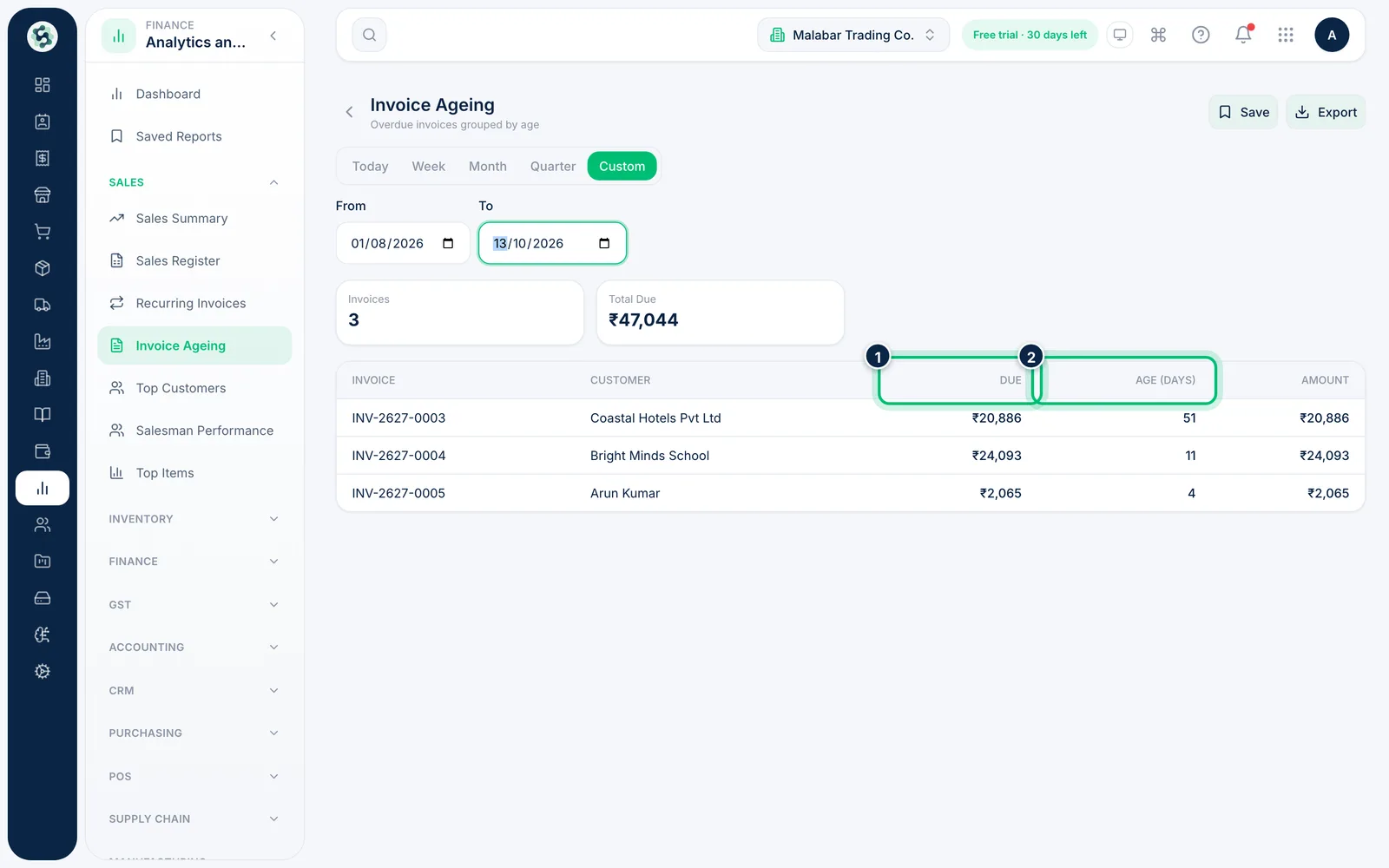Open the open-book icon in left rail
1389x868 pixels.
42,415
